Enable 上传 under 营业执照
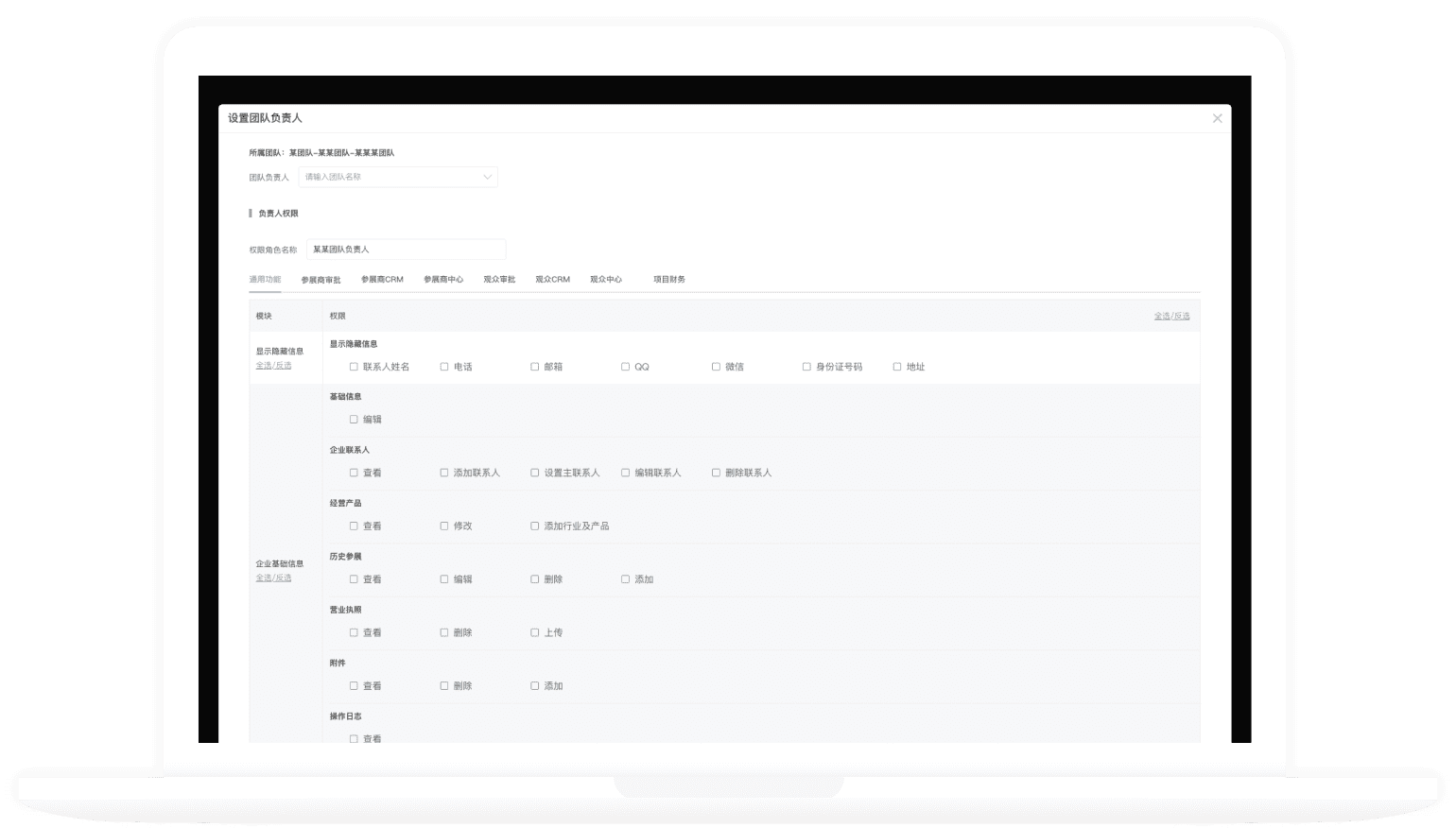The image size is (1456, 828). point(534,633)
